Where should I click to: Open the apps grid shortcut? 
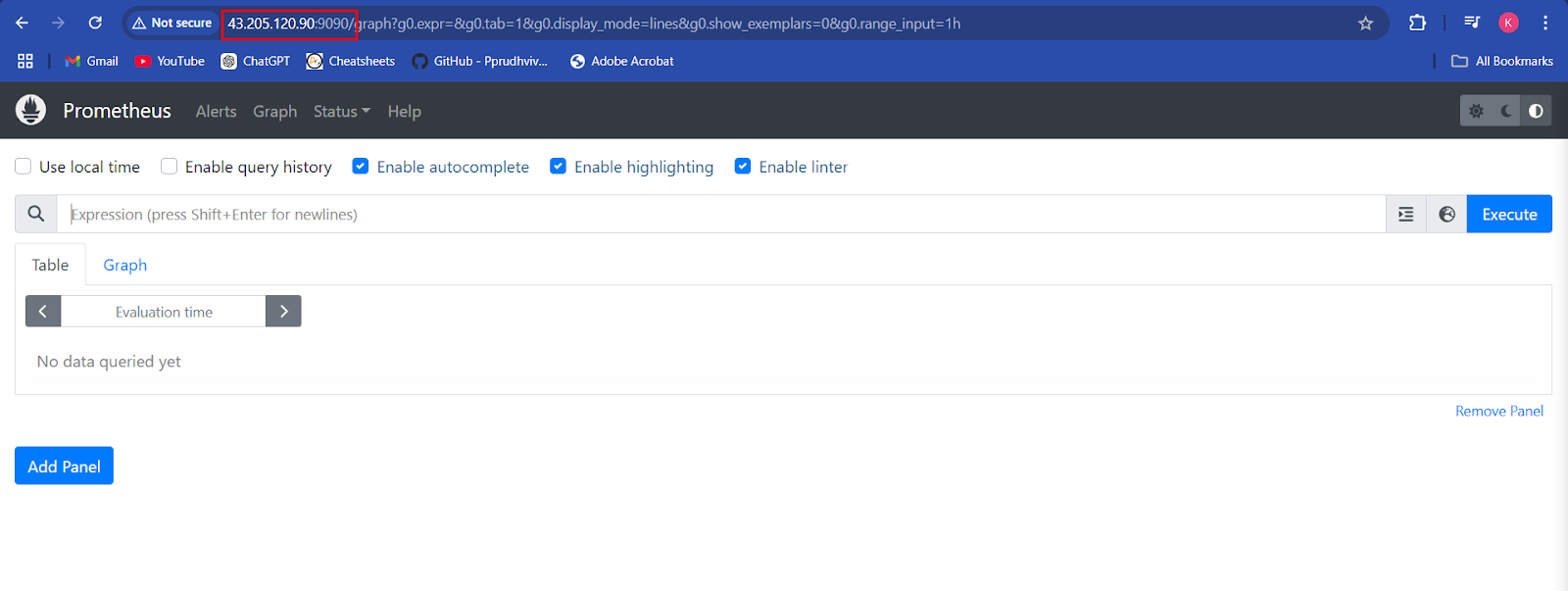25,61
